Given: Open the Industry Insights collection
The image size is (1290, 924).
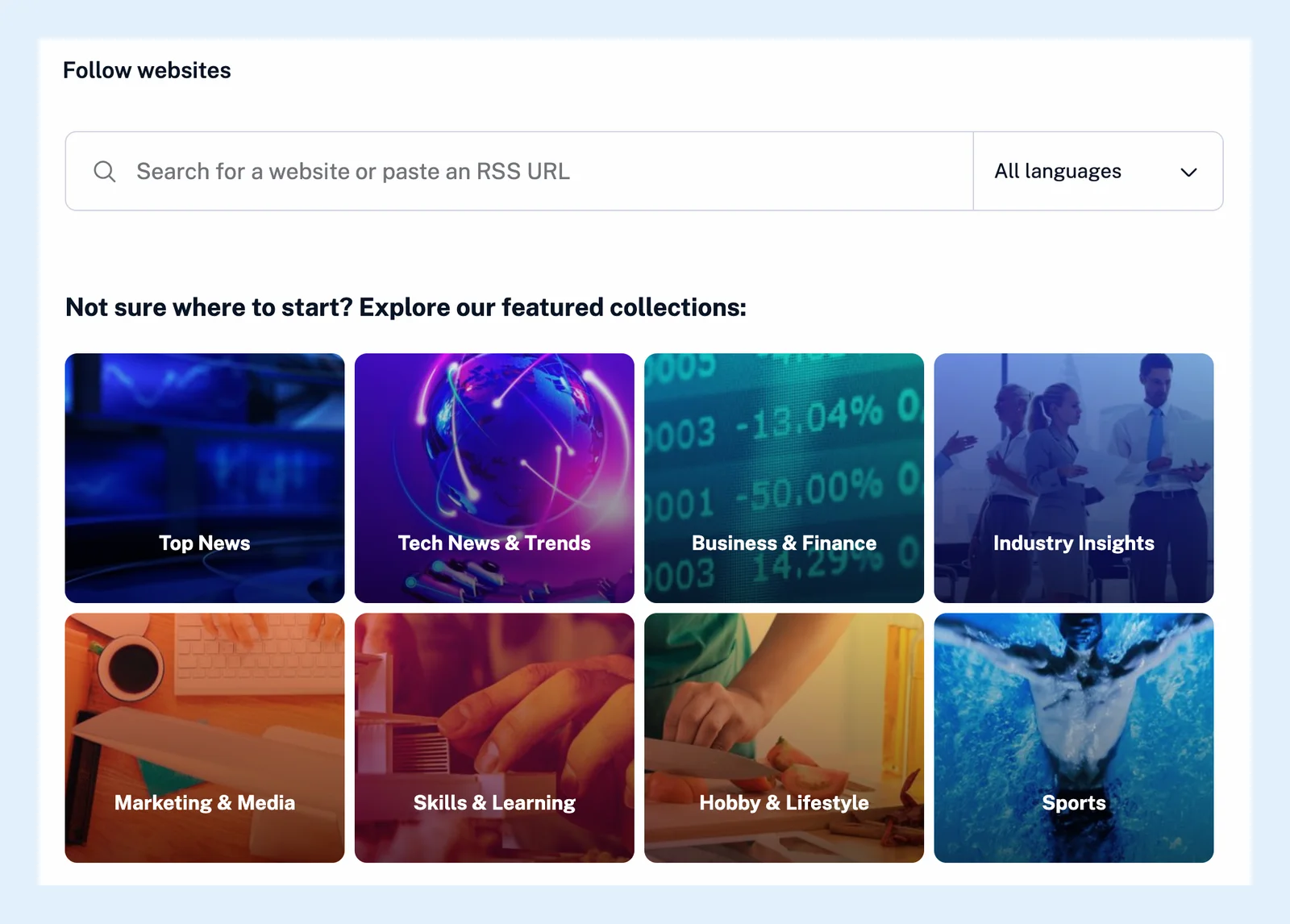Looking at the screenshot, I should coord(1074,478).
